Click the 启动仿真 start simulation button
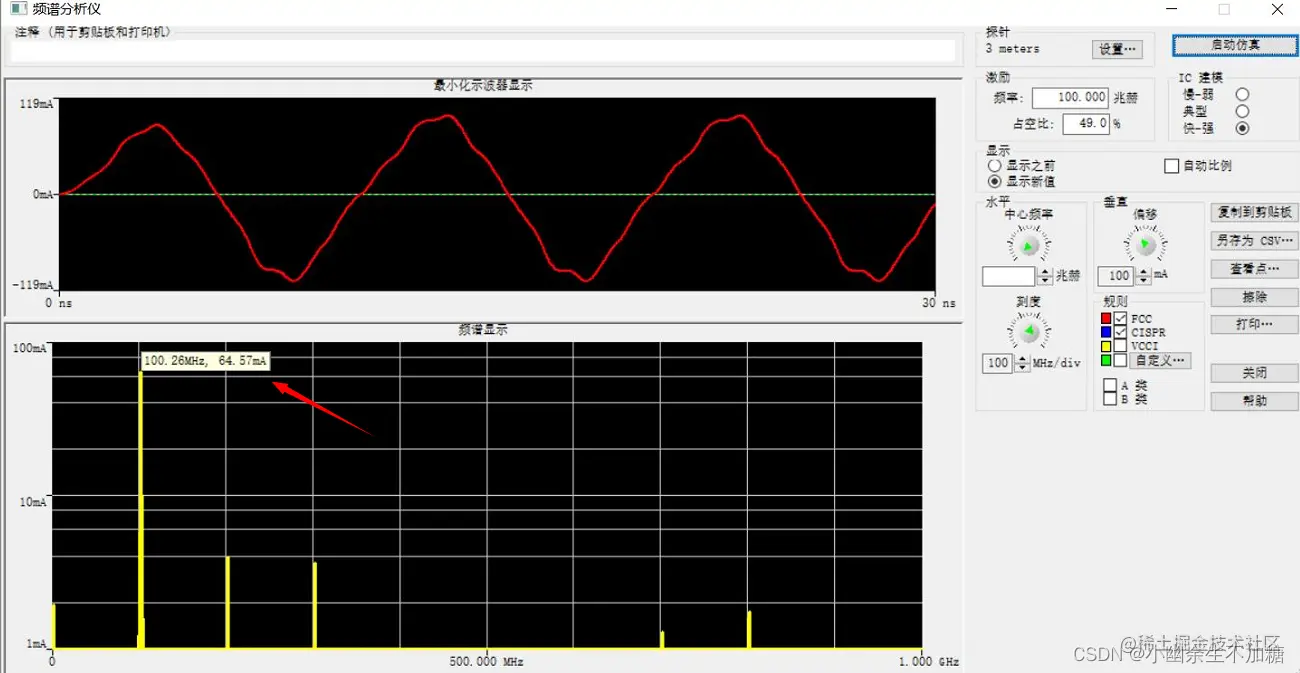1300x673 pixels. pyautogui.click(x=1235, y=45)
